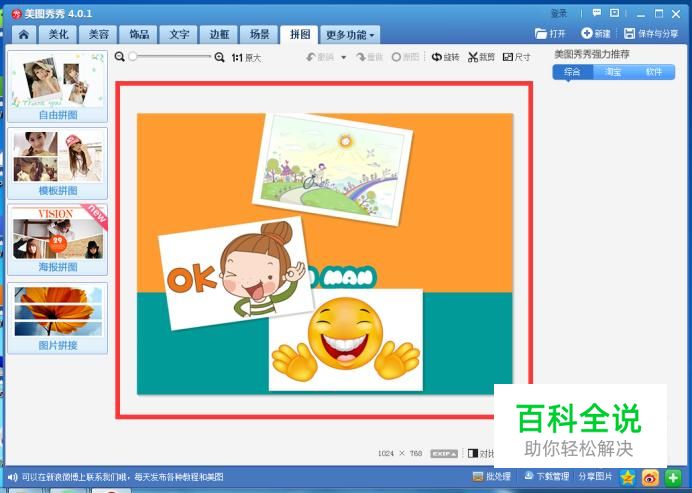Click the 旋转 rotate tool
692x493 pixels.
(x=445, y=57)
